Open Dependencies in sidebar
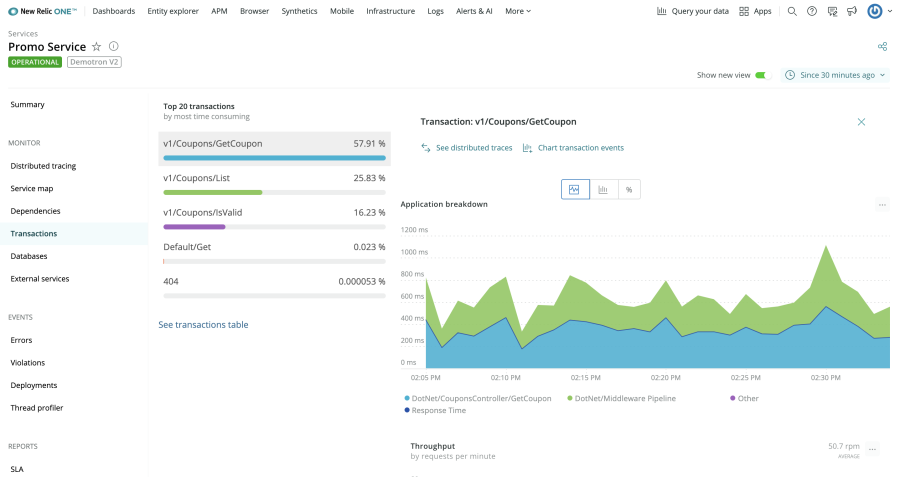 click(35, 211)
